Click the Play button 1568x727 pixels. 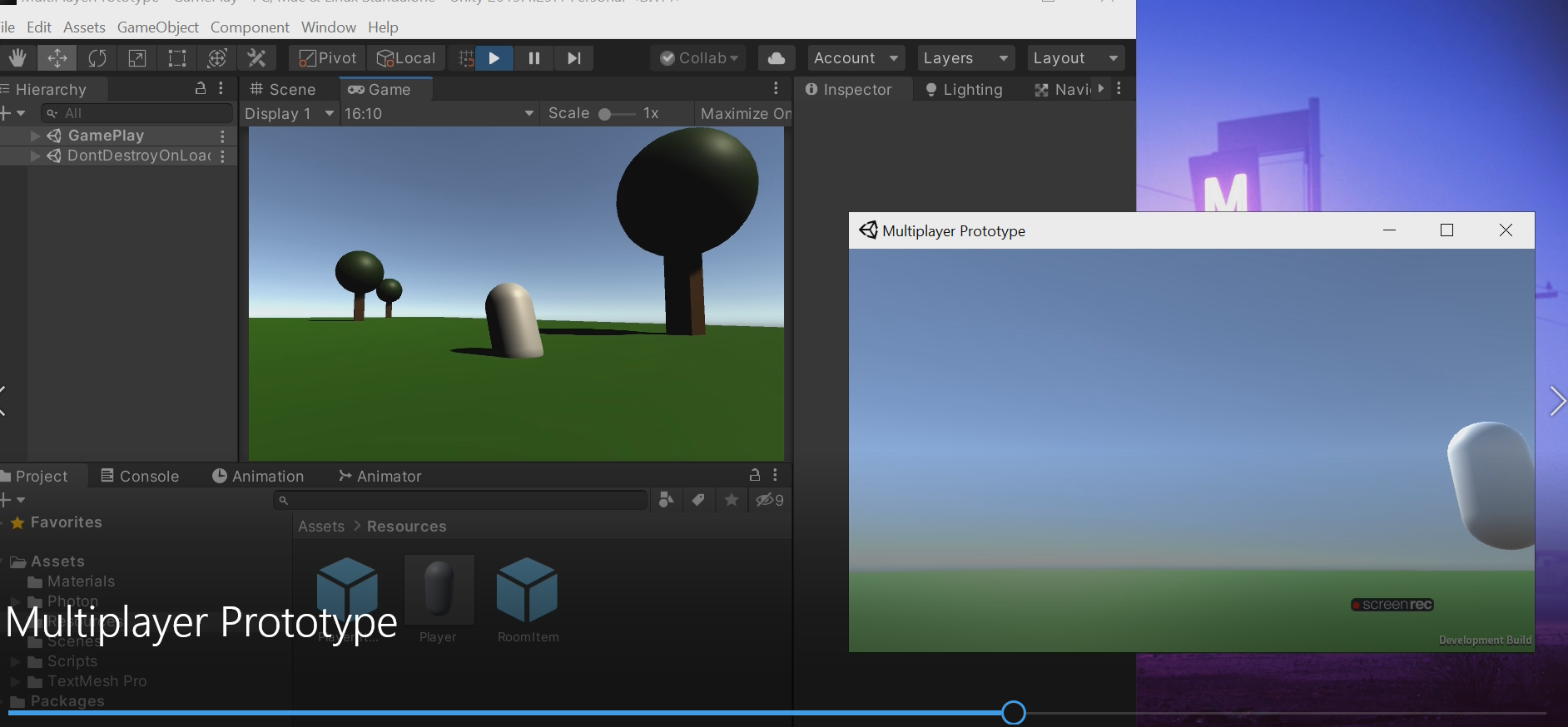494,58
